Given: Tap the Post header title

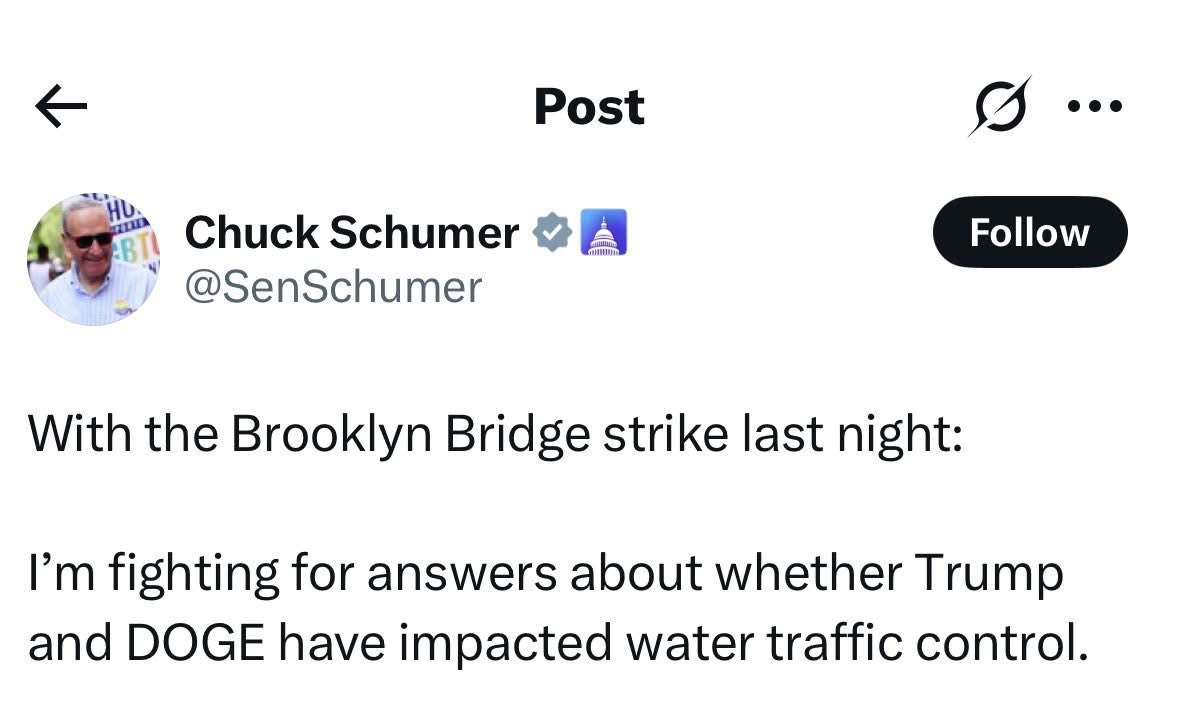Looking at the screenshot, I should pyautogui.click(x=589, y=107).
